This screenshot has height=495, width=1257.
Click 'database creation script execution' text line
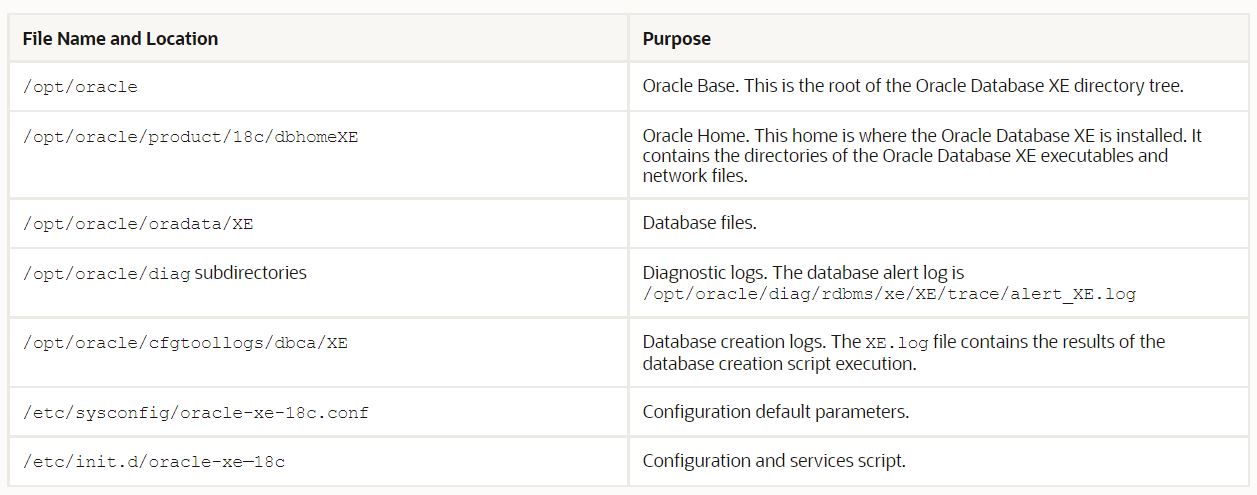coord(780,362)
